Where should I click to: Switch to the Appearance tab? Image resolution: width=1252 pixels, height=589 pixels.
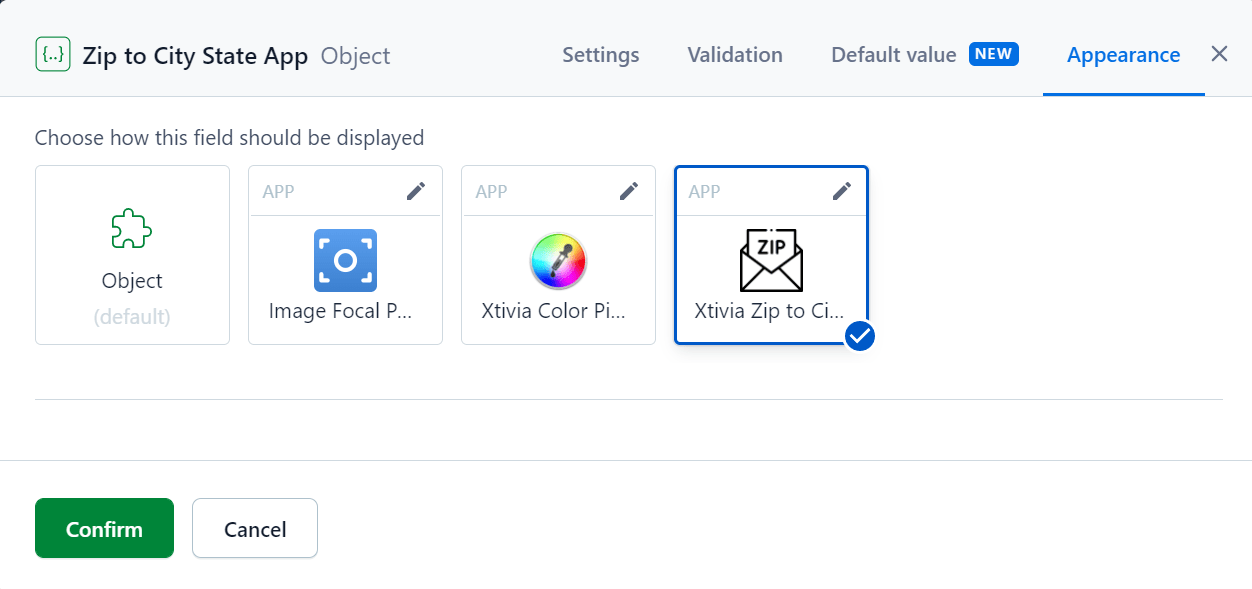(1123, 55)
